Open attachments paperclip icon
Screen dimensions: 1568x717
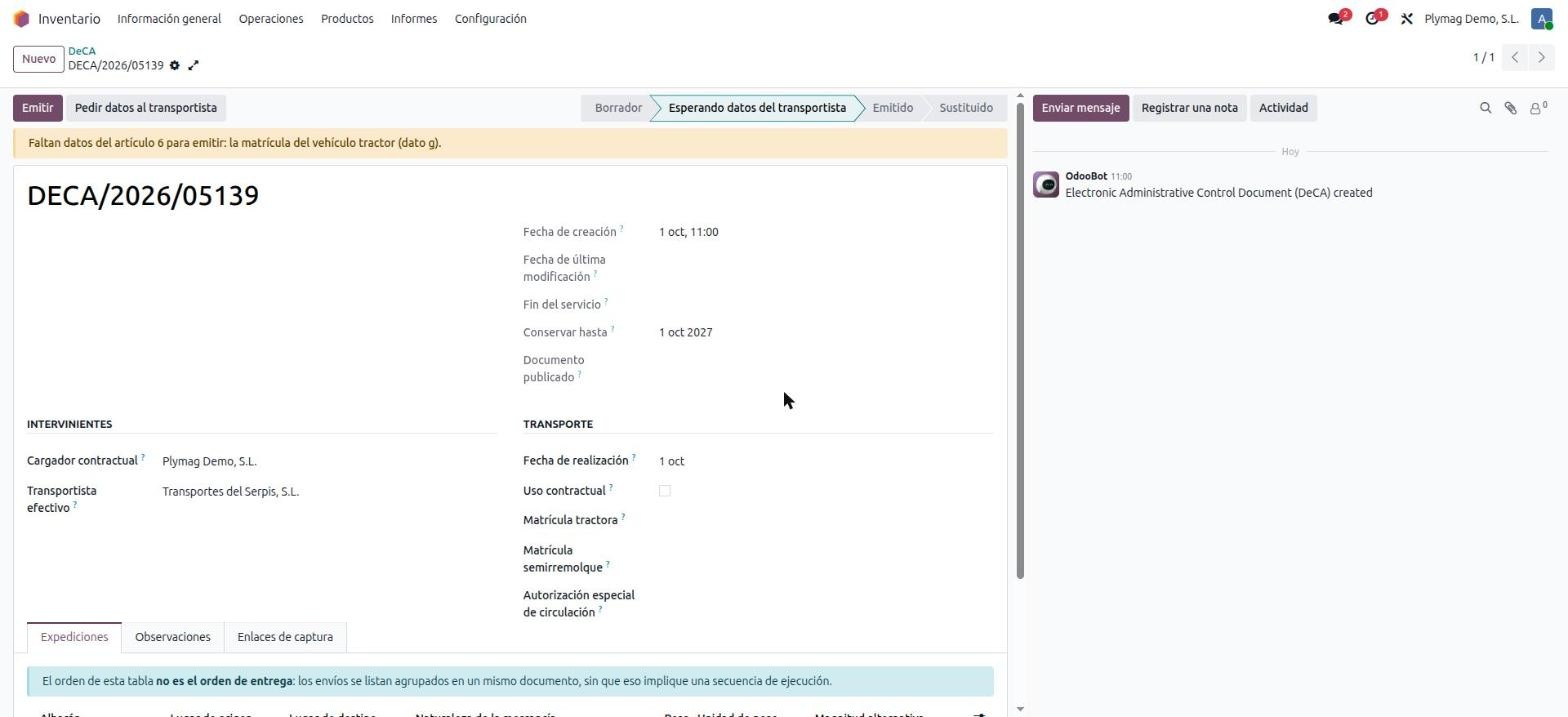pyautogui.click(x=1510, y=108)
